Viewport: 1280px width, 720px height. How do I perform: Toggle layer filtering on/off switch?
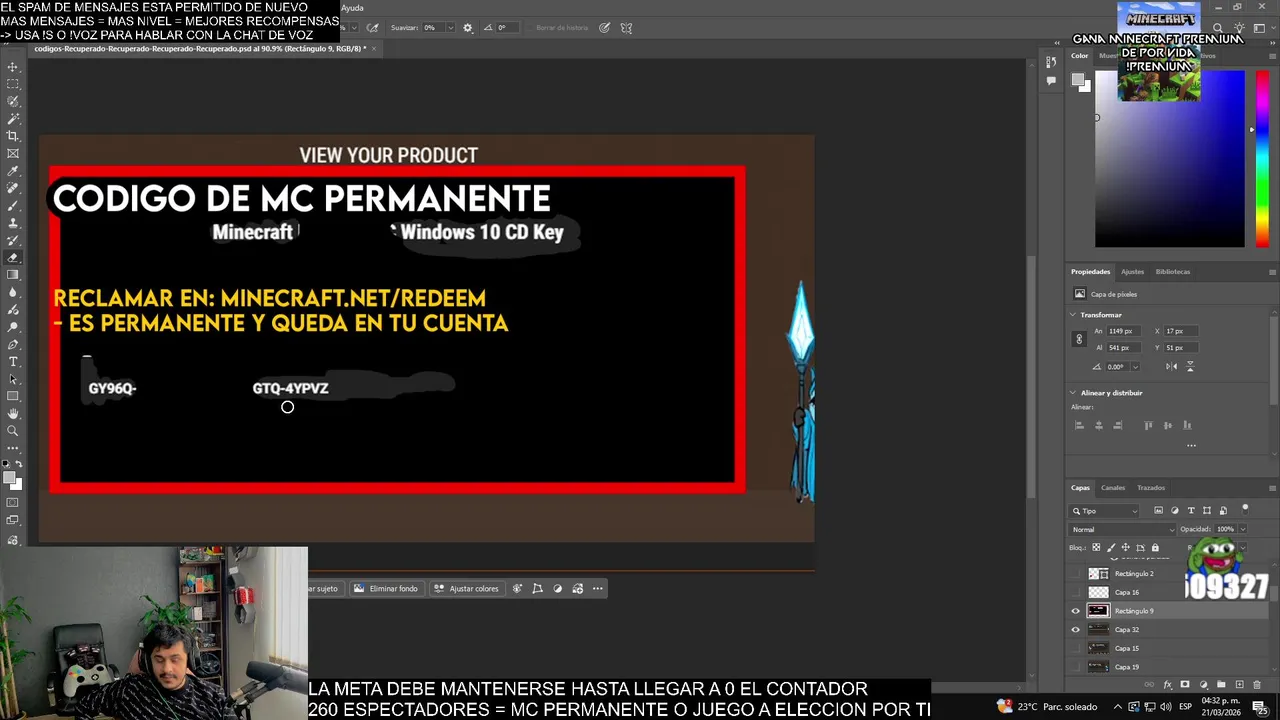[x=1245, y=509]
